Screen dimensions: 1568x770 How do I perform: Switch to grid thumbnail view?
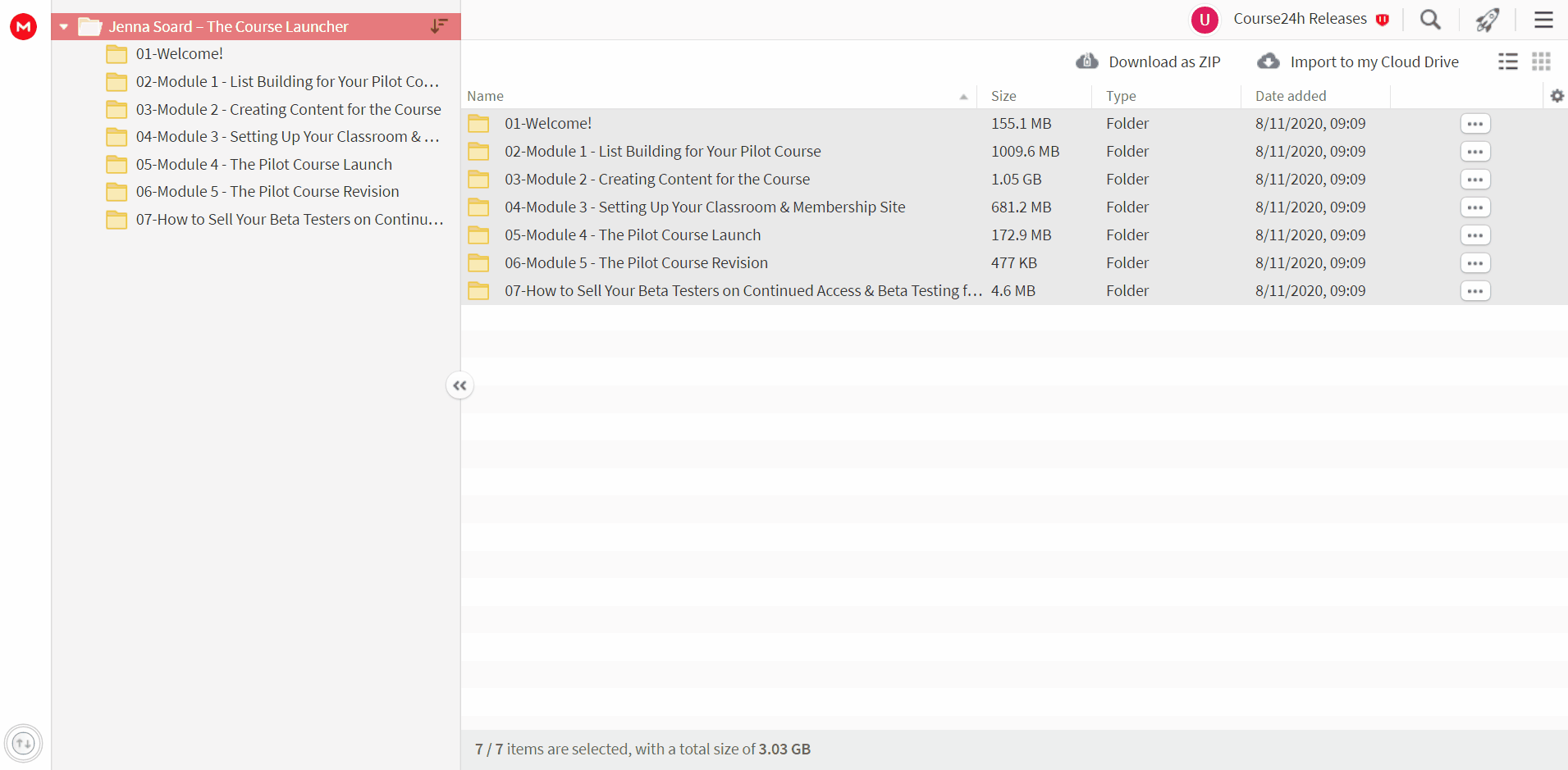pos(1541,62)
